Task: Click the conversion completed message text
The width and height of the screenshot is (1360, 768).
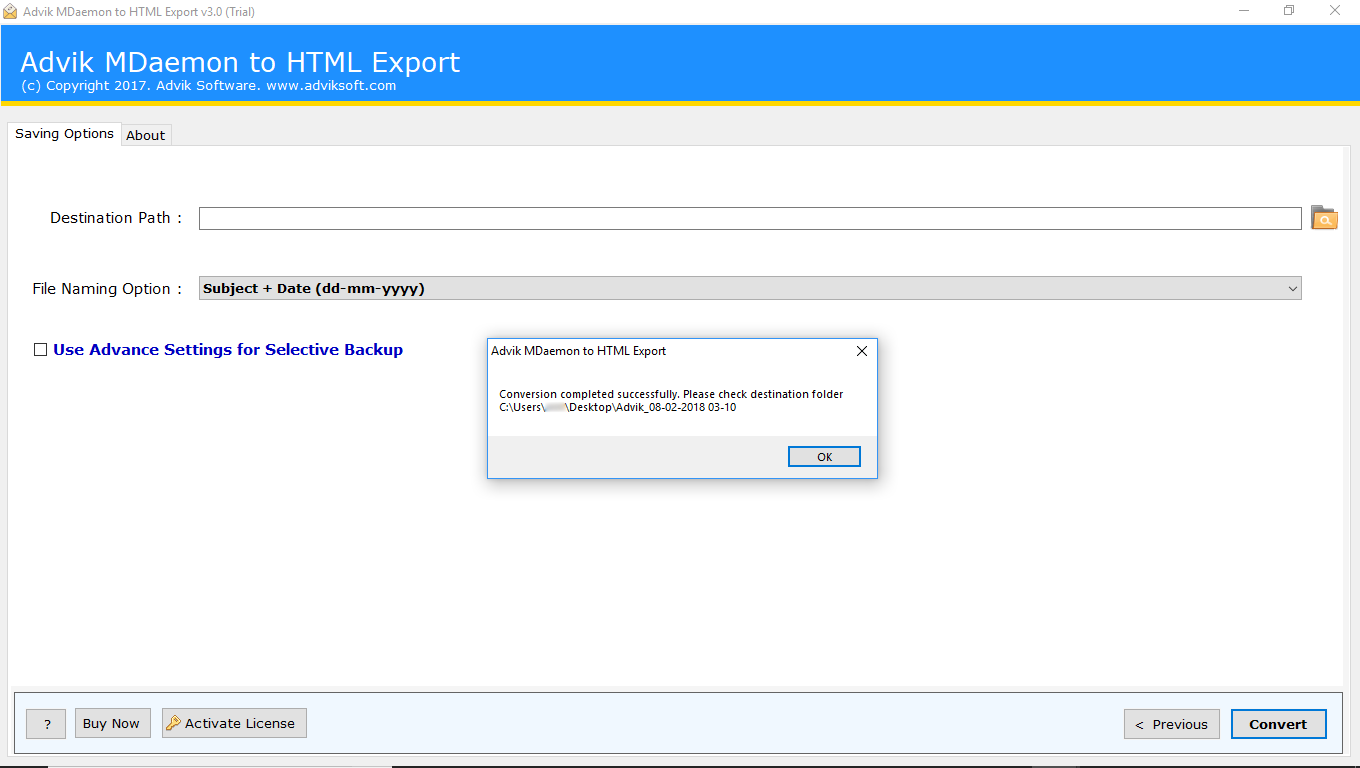Action: point(671,394)
